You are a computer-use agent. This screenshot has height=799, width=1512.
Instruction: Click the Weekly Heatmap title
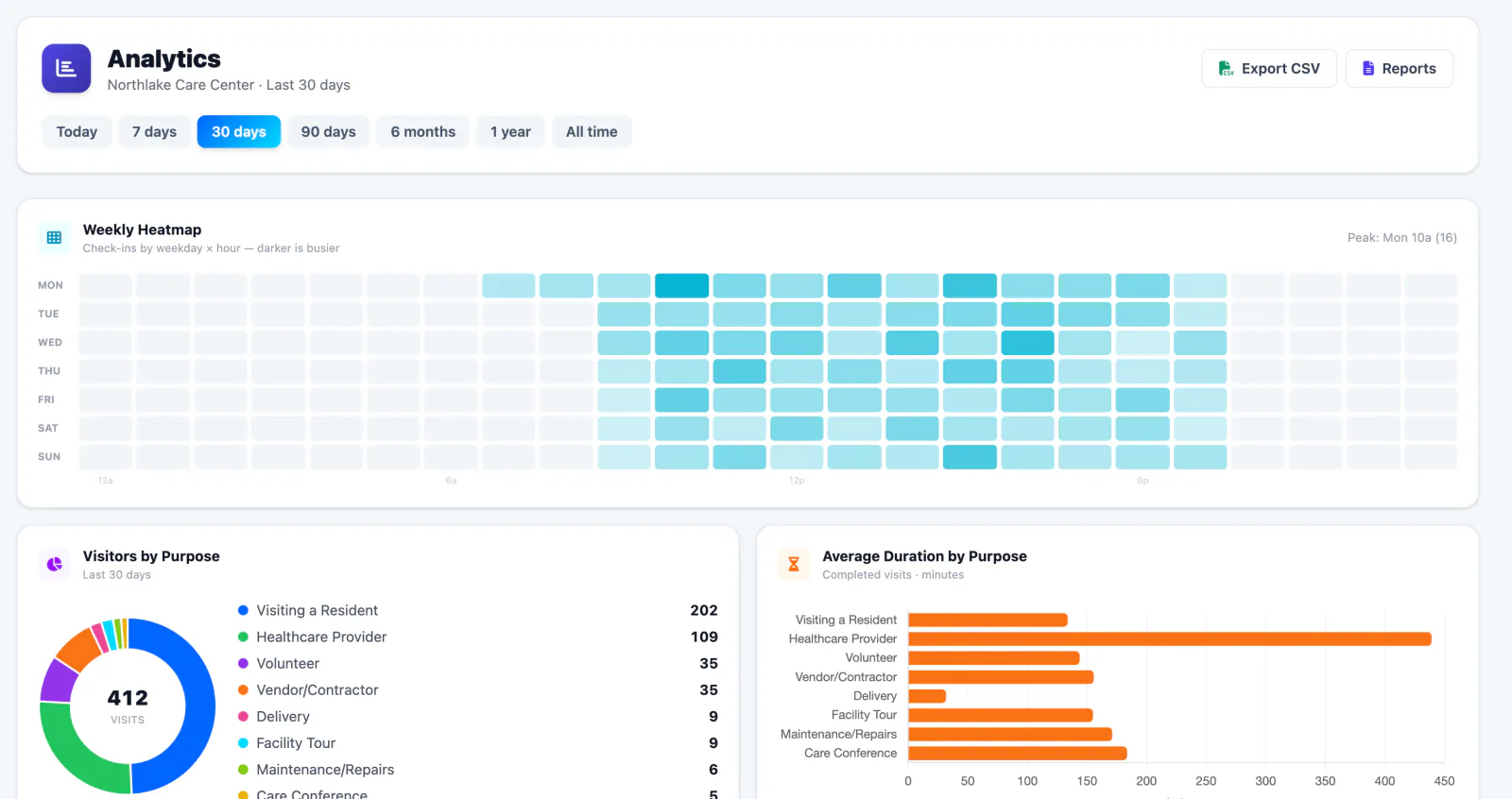142,229
